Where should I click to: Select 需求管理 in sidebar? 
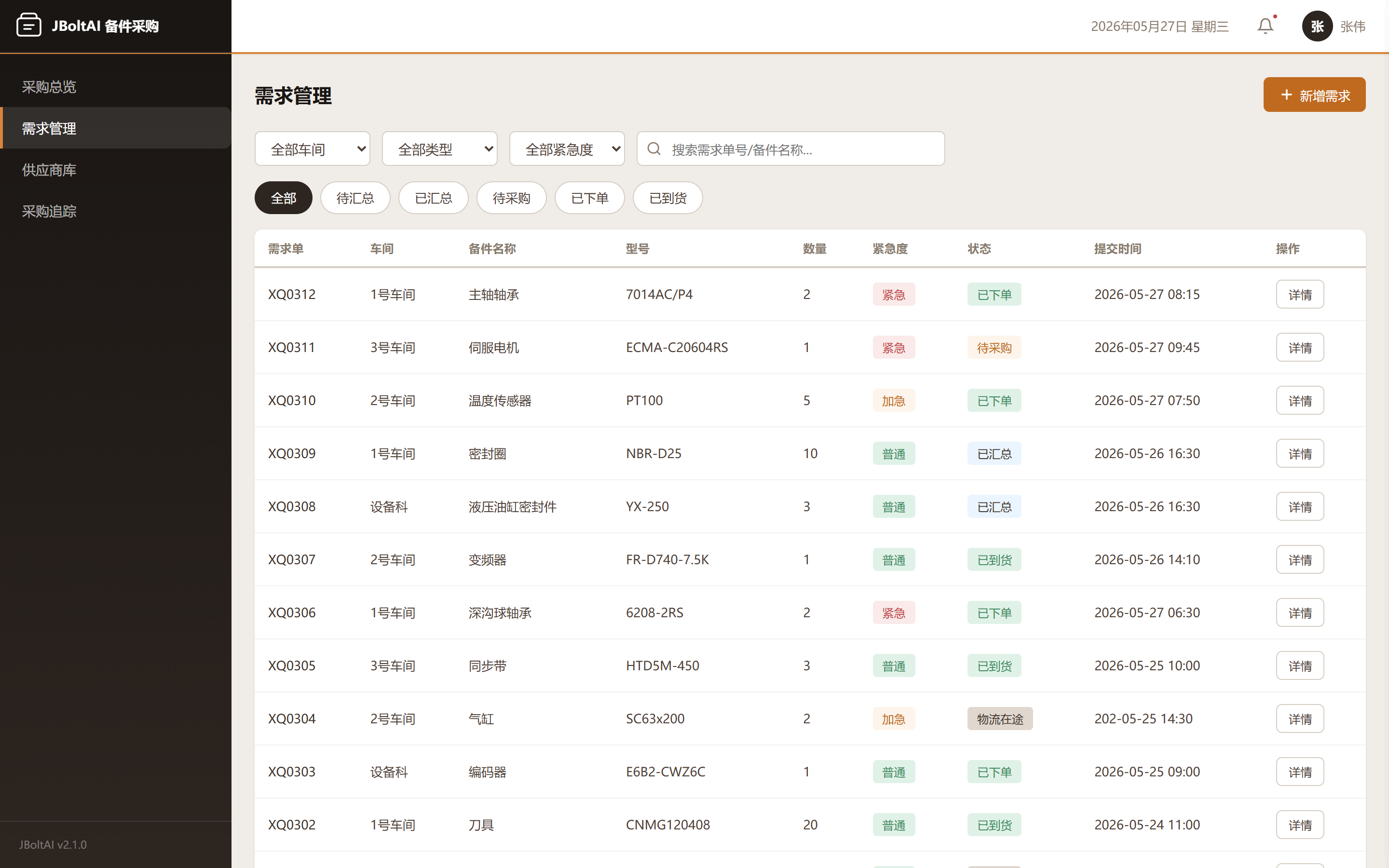tap(115, 128)
